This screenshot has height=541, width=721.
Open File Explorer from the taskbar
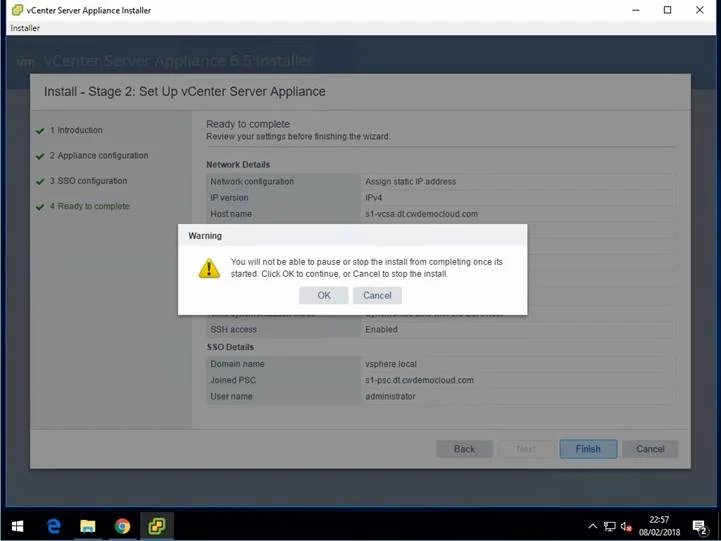pyautogui.click(x=88, y=526)
